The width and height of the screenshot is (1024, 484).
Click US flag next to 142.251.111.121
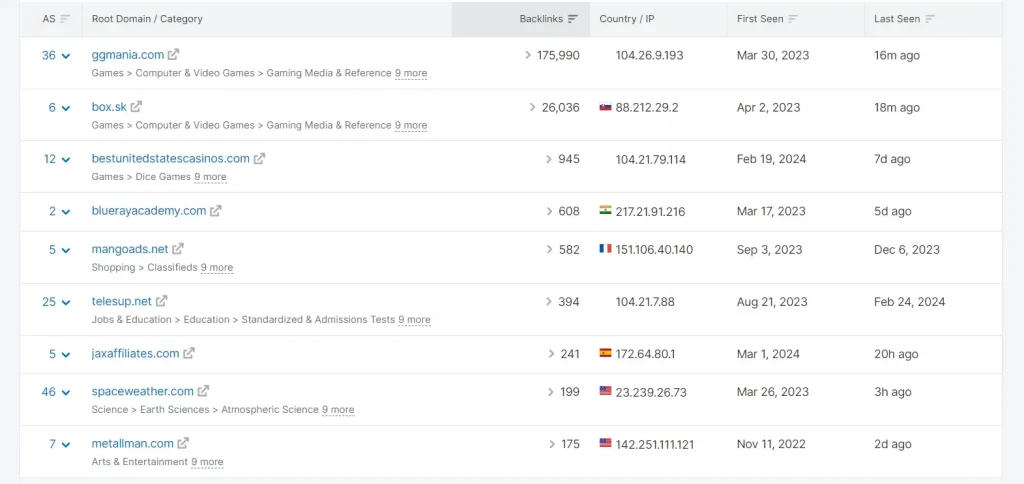pyautogui.click(x=605, y=444)
